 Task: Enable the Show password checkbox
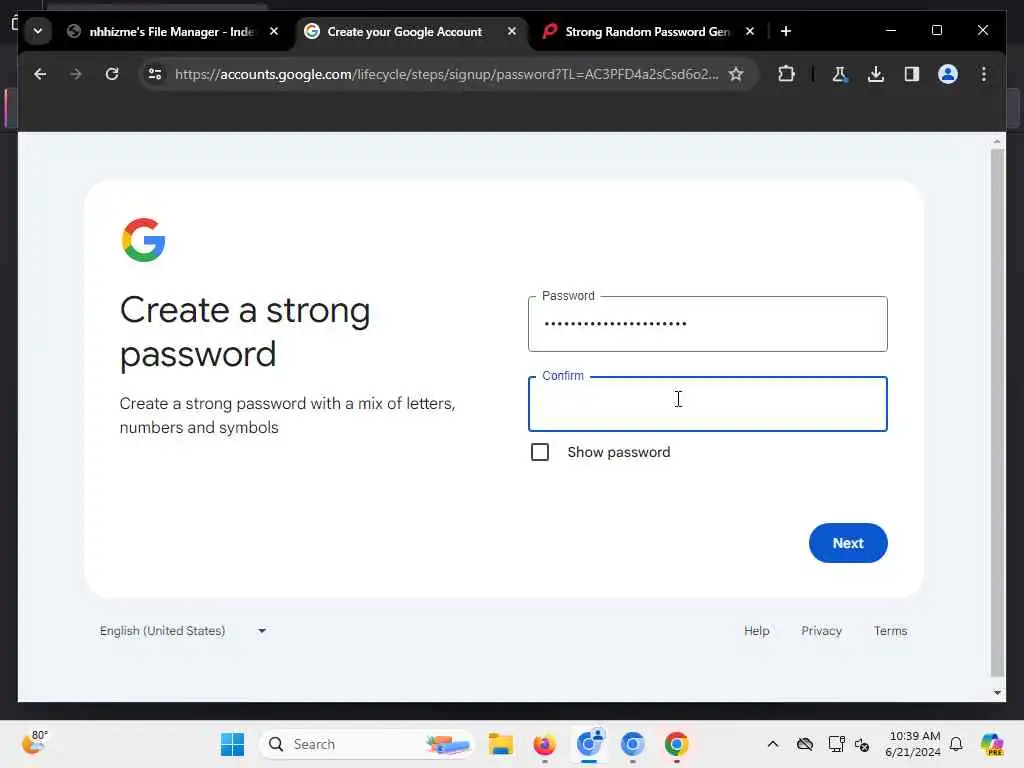point(540,452)
